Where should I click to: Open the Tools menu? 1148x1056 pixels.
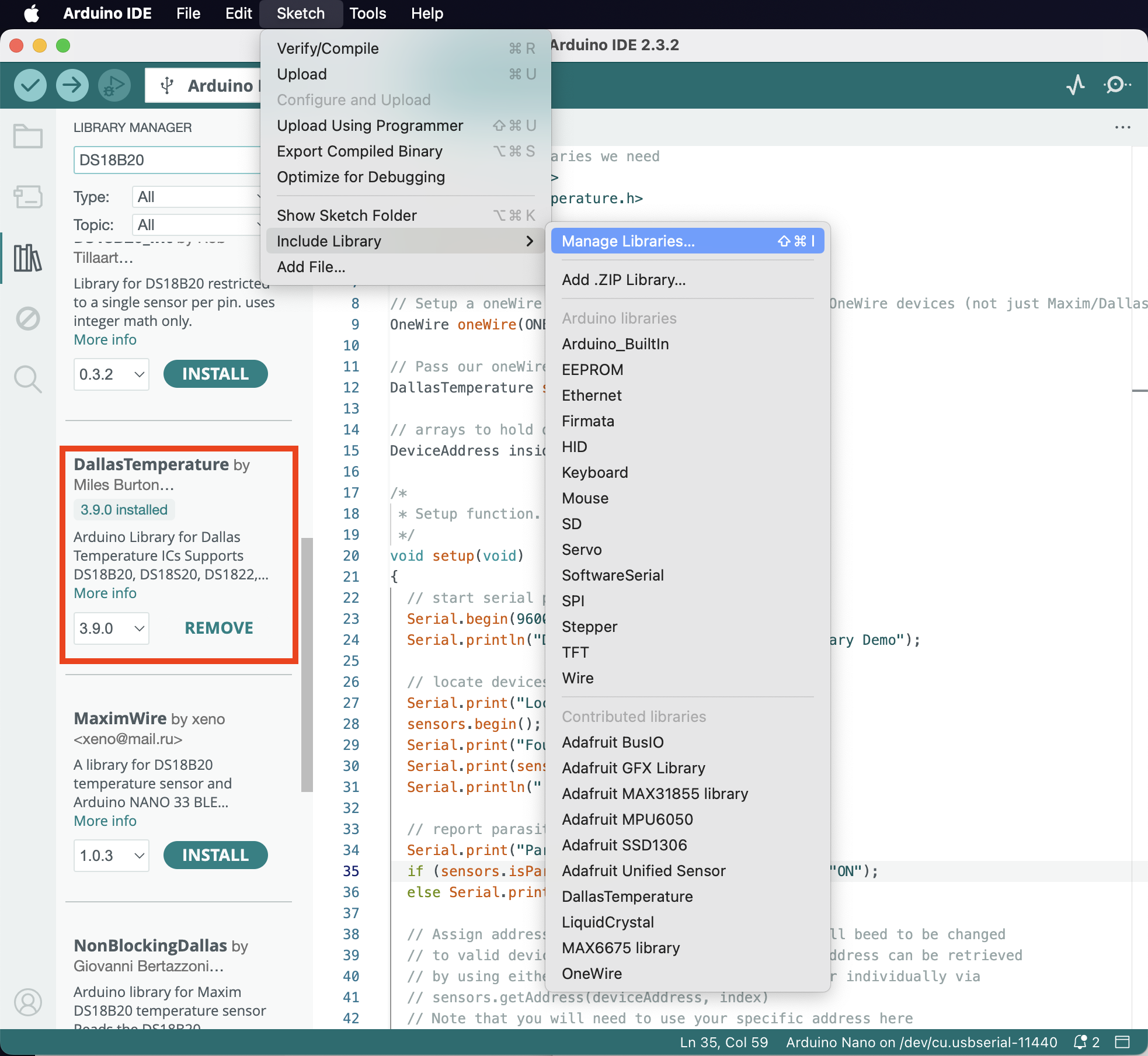[368, 13]
